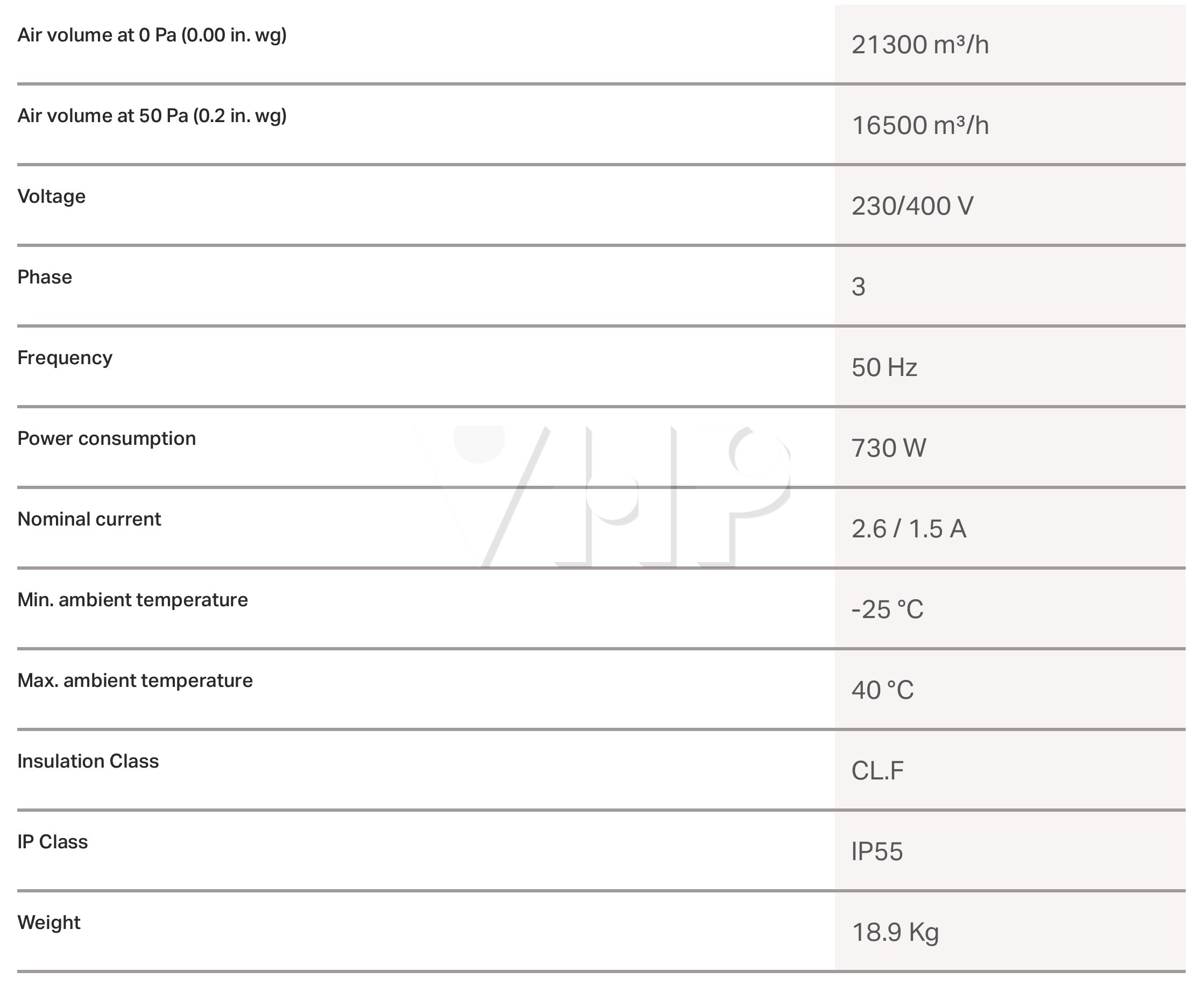Select the -25 °C value
The height and width of the screenshot is (993, 1204).
pos(887,609)
